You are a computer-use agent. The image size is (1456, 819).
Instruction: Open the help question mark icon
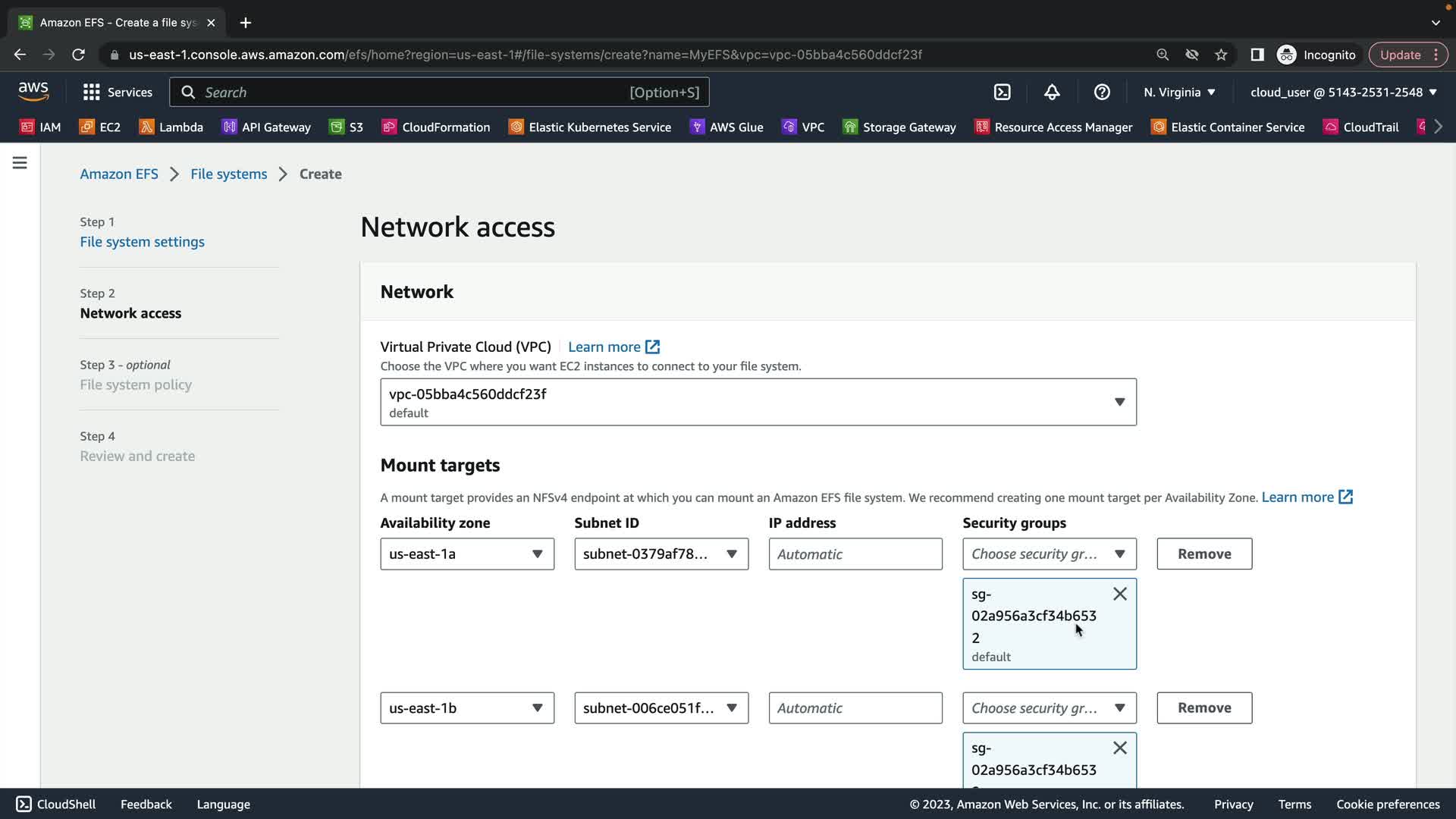(1102, 92)
